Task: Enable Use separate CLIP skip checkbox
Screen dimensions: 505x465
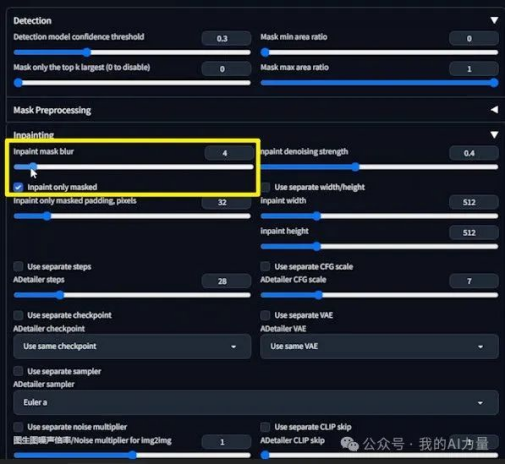Action: tap(265, 427)
